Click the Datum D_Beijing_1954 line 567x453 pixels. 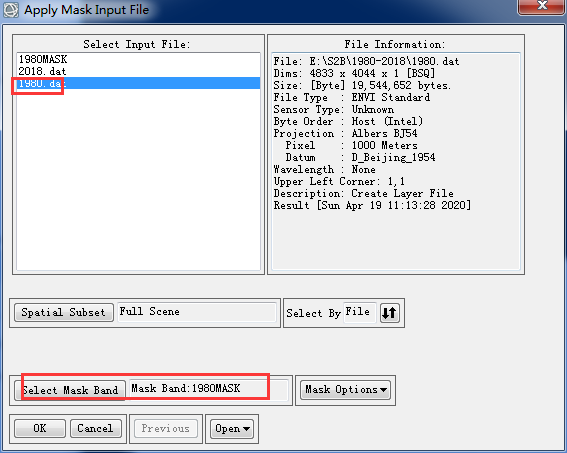tap(360, 157)
